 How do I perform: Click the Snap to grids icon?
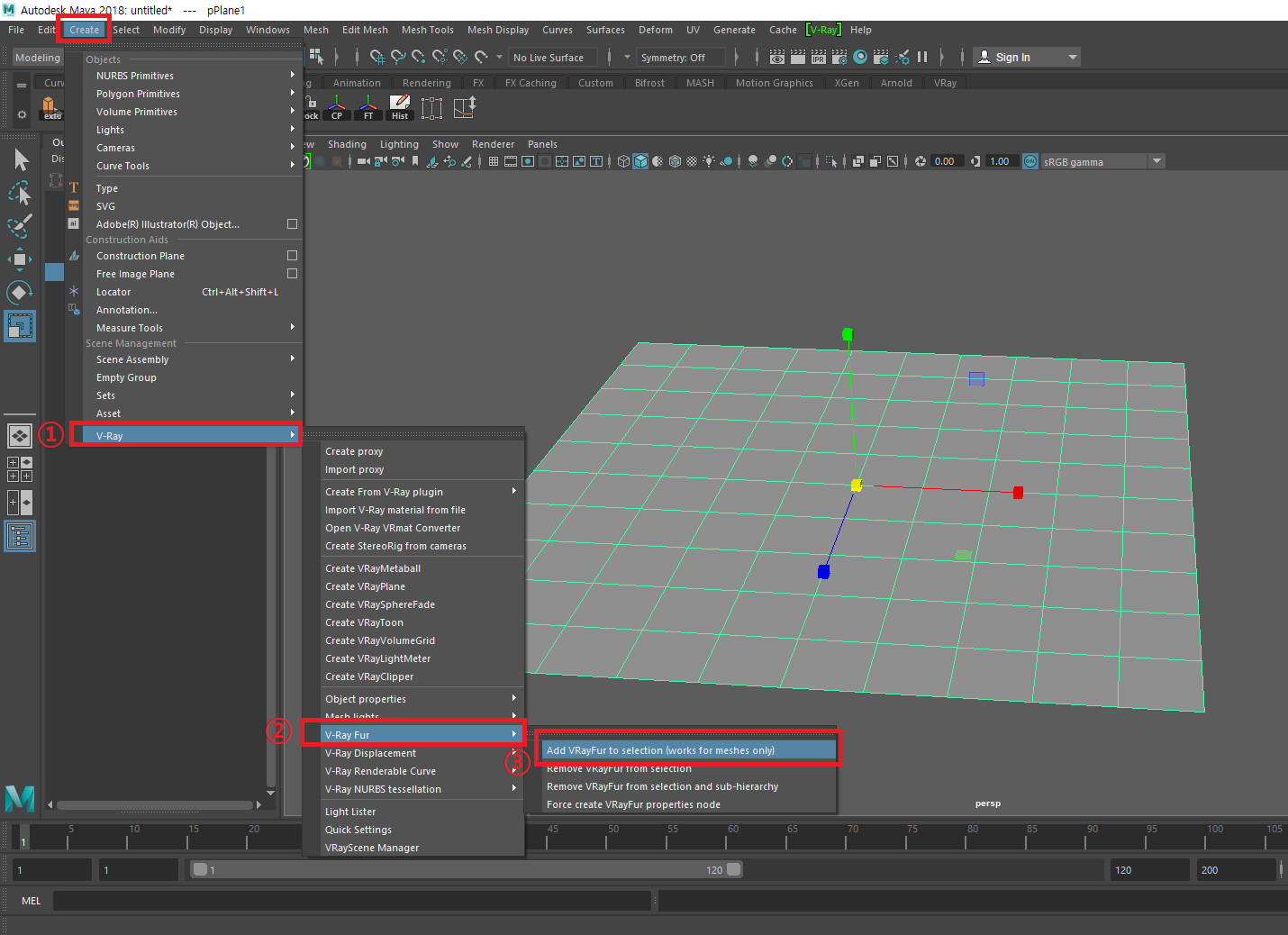[376, 57]
